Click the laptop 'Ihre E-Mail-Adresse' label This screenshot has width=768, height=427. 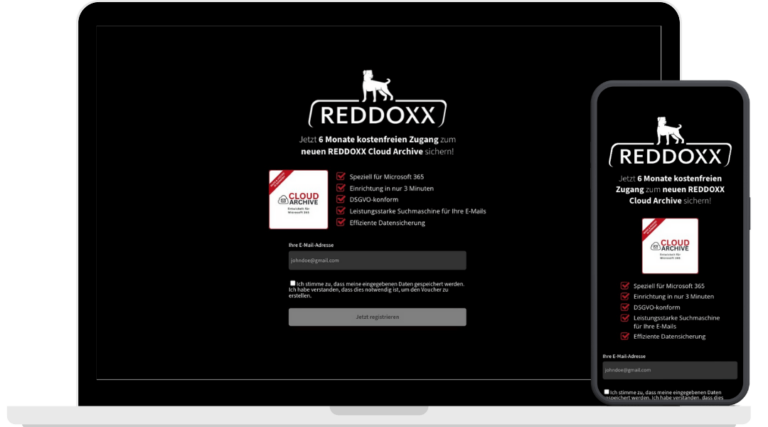pos(311,245)
